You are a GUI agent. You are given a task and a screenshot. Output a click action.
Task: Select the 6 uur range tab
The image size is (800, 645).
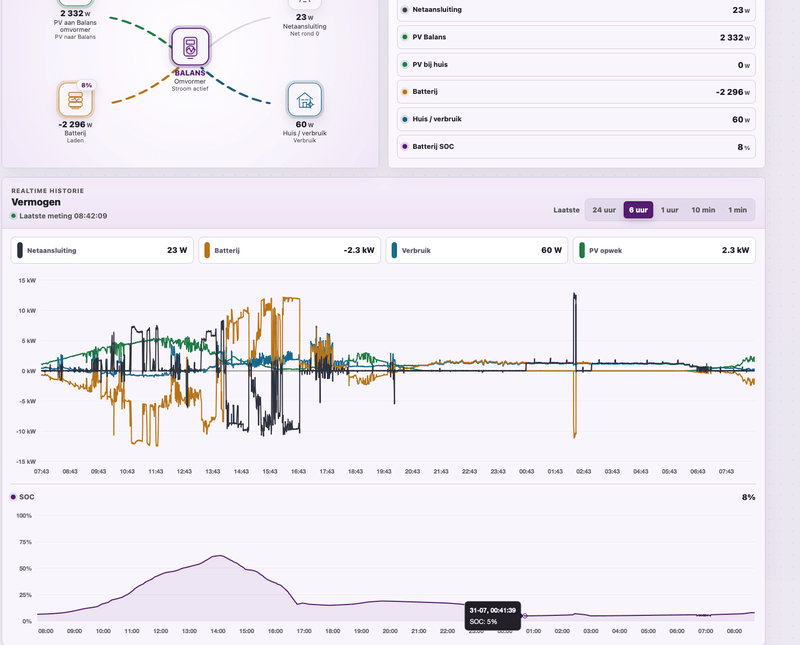pyautogui.click(x=638, y=210)
